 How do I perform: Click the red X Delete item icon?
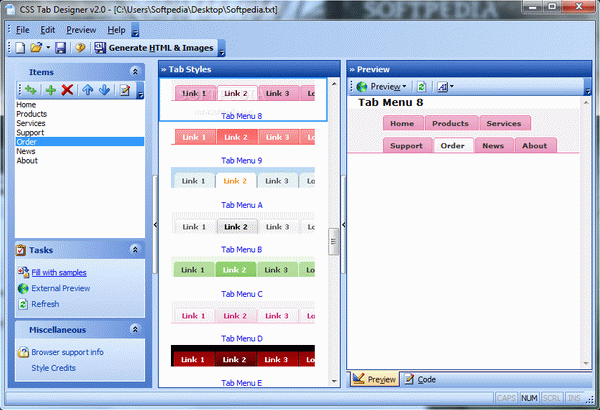[x=67, y=90]
